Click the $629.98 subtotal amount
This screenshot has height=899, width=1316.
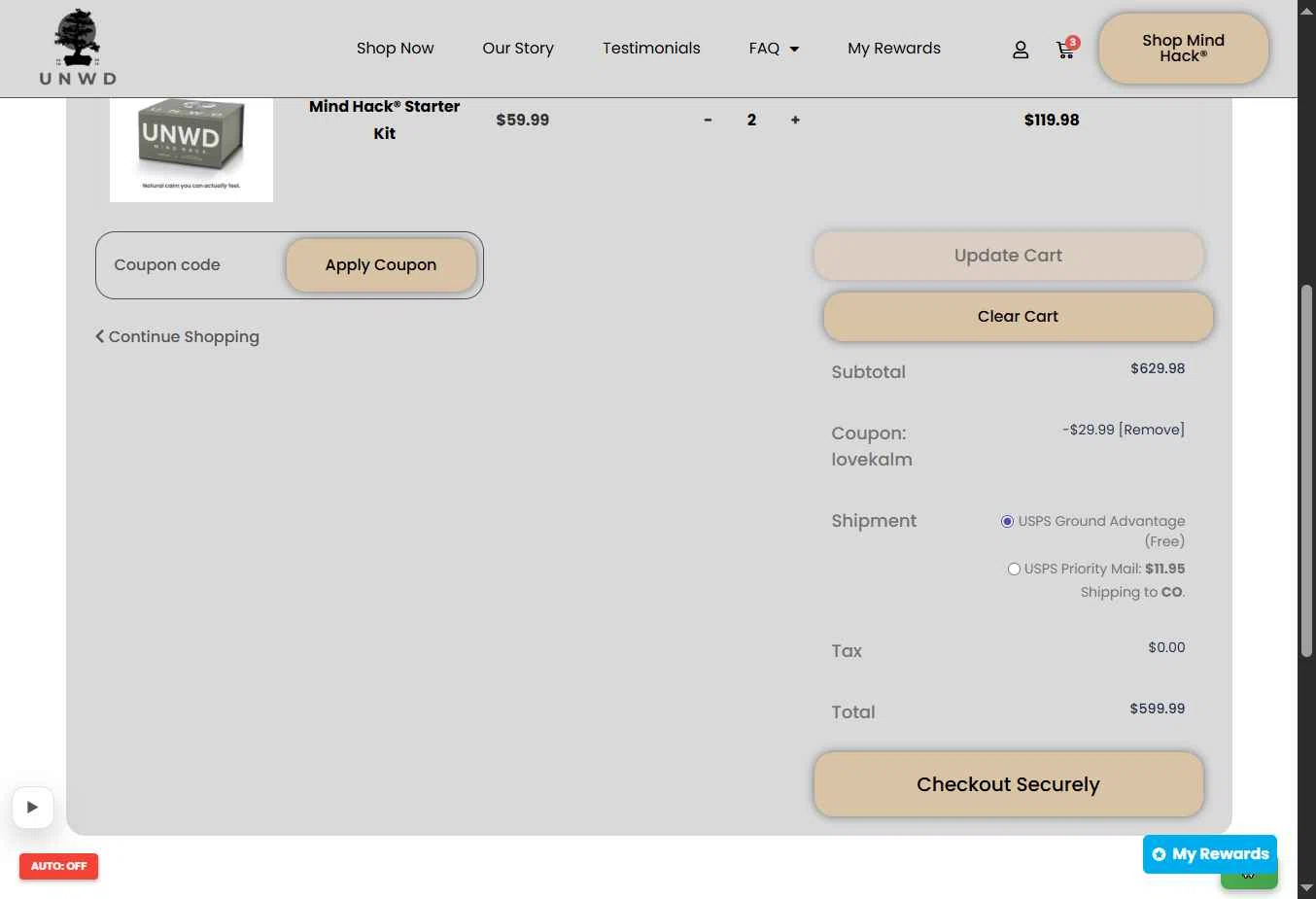(1158, 368)
